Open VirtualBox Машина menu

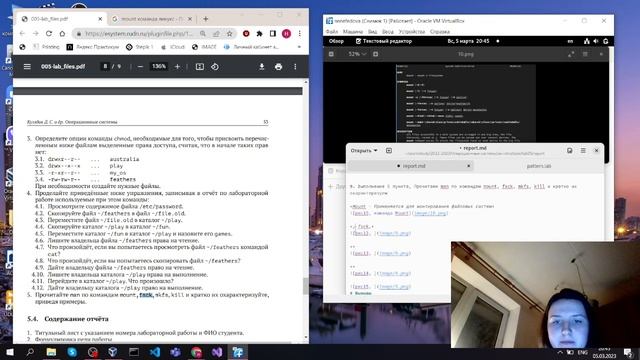353,31
